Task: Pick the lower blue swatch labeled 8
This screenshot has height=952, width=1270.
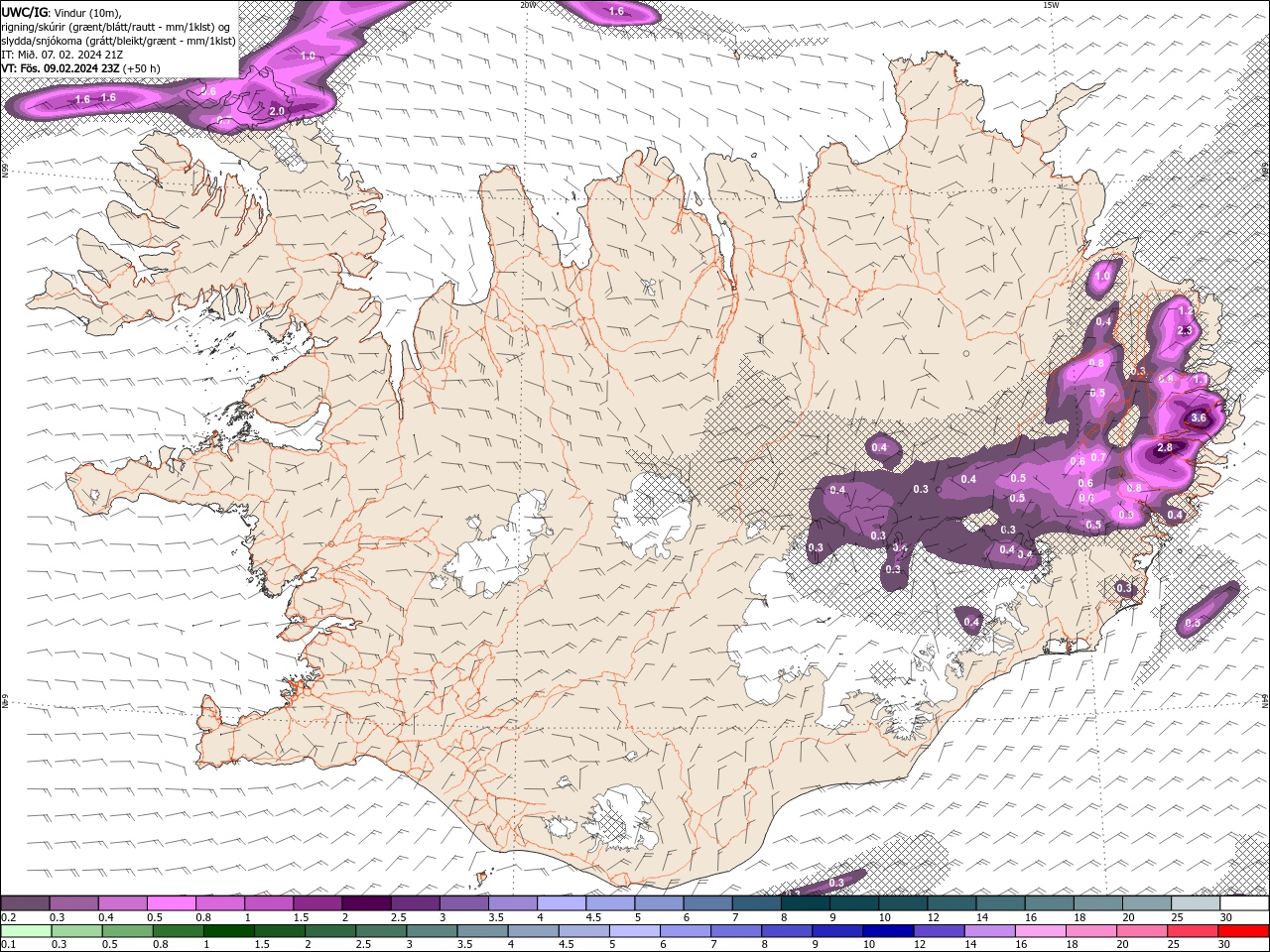Action: pyautogui.click(x=787, y=931)
